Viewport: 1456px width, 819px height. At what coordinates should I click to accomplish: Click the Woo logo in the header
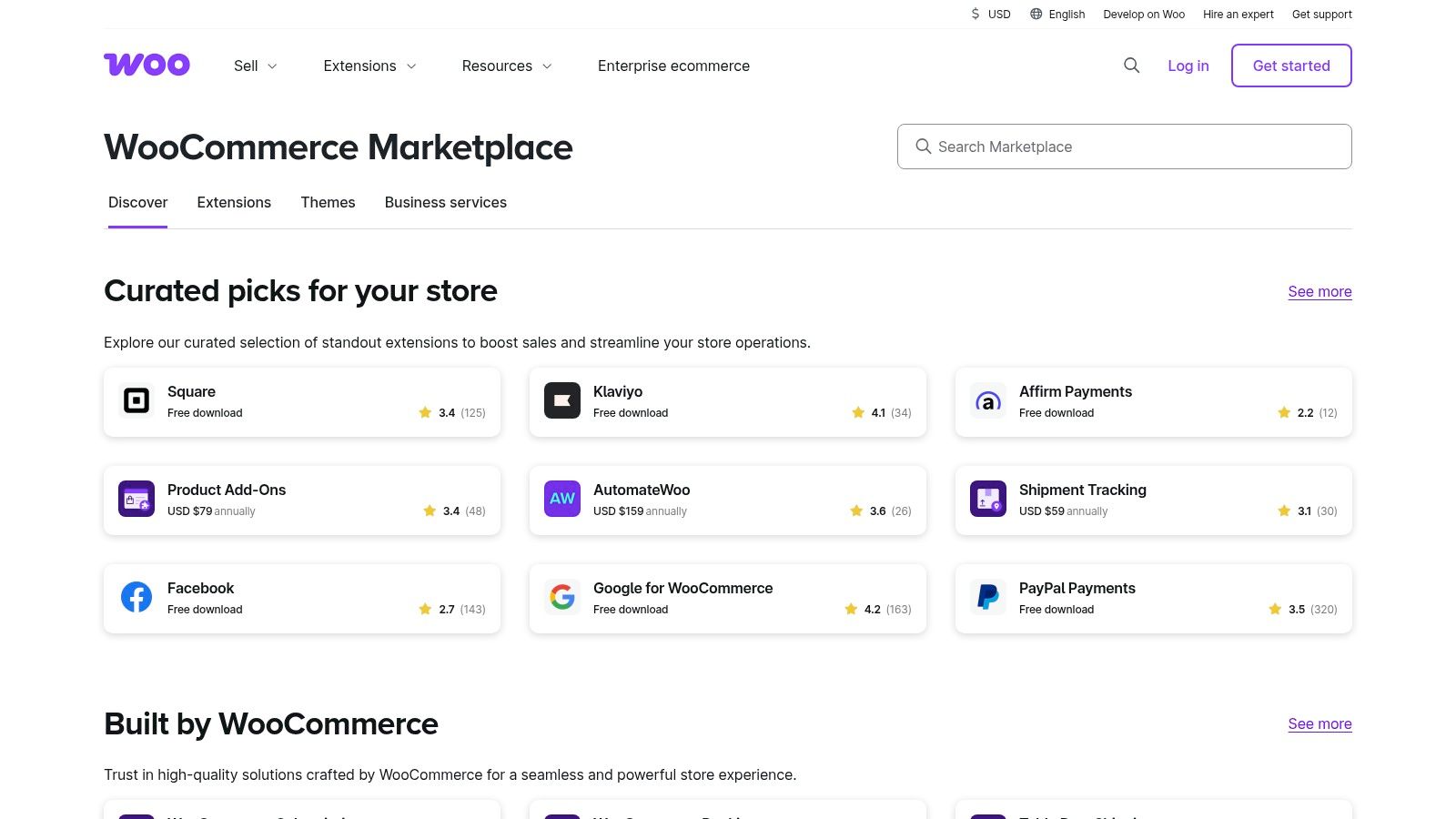click(147, 65)
